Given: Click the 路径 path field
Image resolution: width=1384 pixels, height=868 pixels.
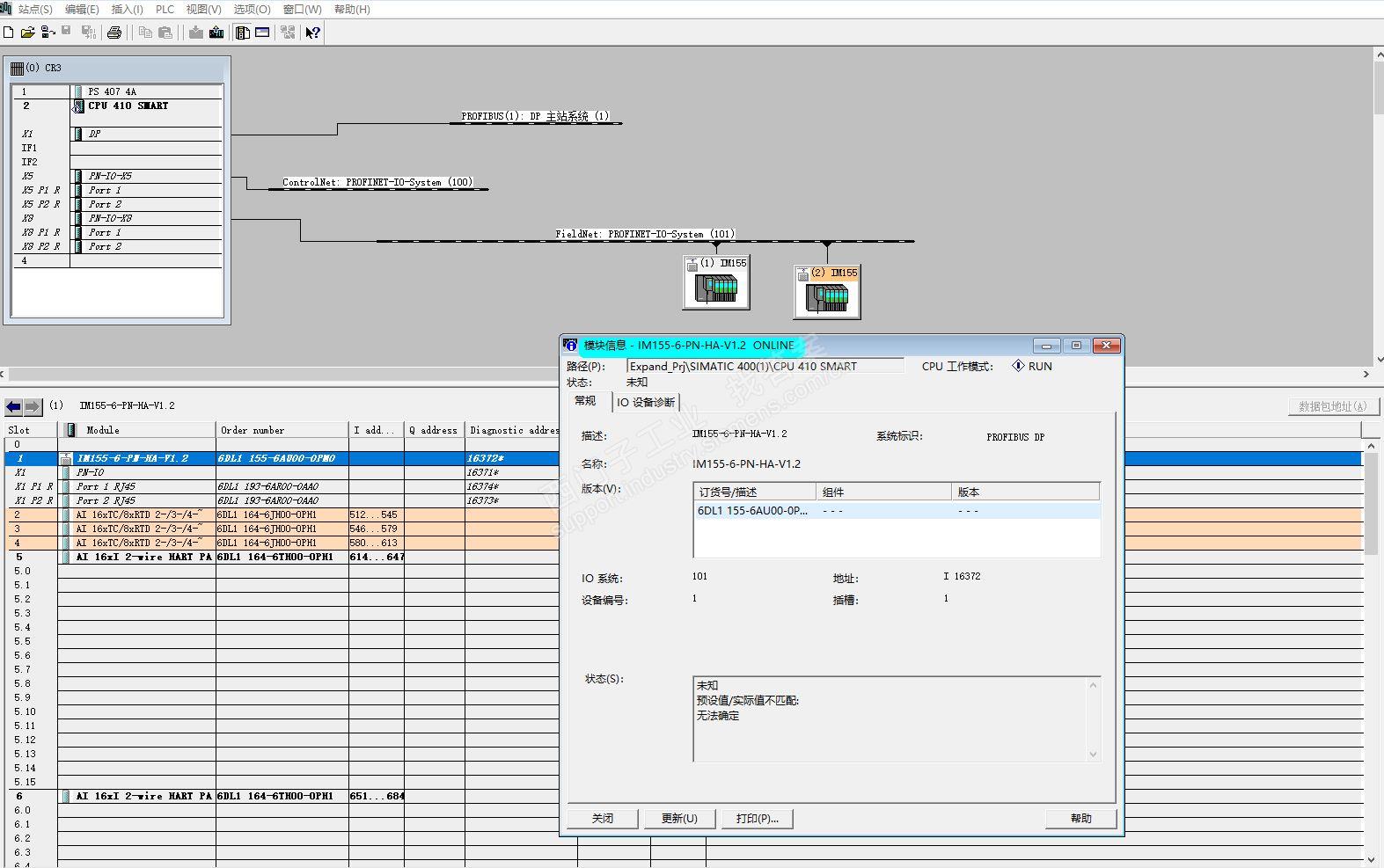Looking at the screenshot, I should point(765,367).
